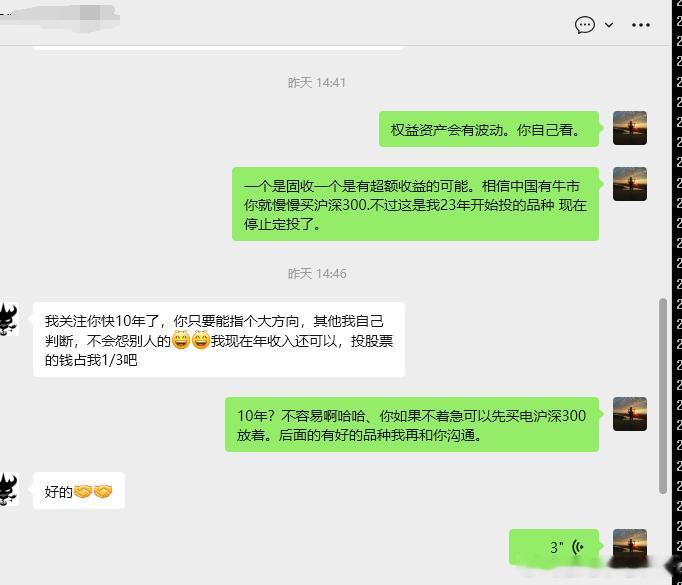Click sunset avatar beside 10年？不容易 message
682x585 pixels.
(x=629, y=414)
